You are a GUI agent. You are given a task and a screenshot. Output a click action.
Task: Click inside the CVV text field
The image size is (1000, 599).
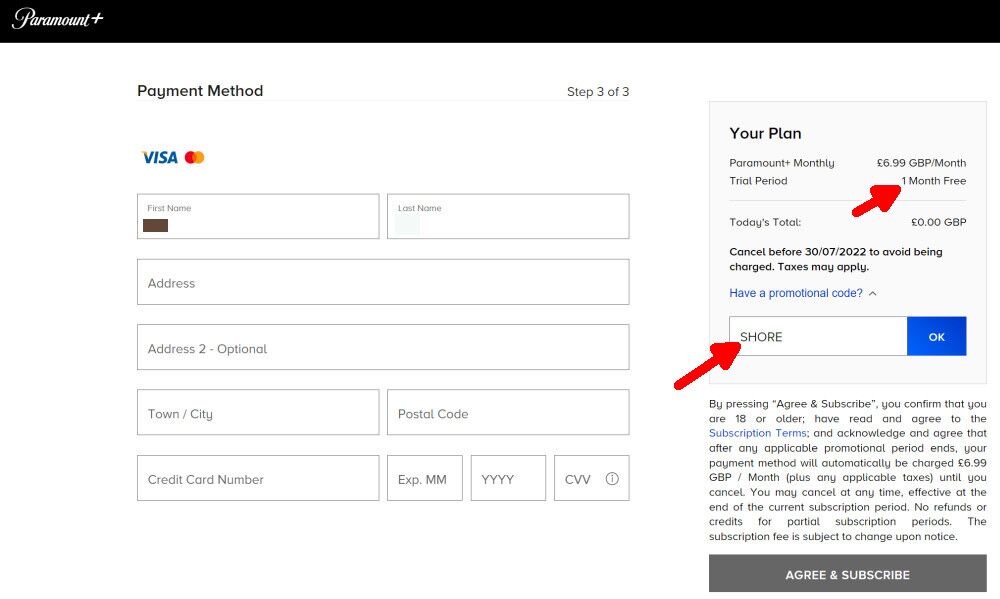pos(580,479)
